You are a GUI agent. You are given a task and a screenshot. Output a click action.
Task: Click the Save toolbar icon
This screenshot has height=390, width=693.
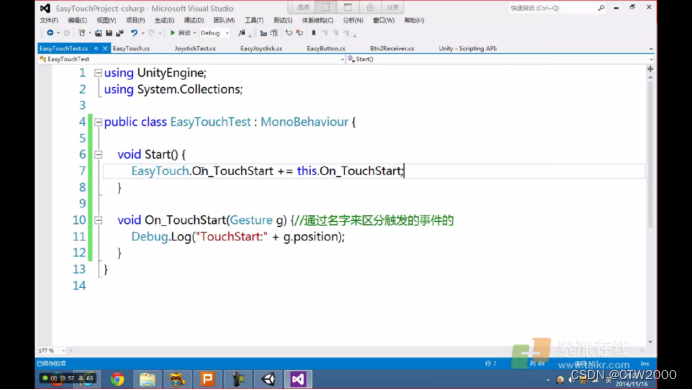[109, 33]
